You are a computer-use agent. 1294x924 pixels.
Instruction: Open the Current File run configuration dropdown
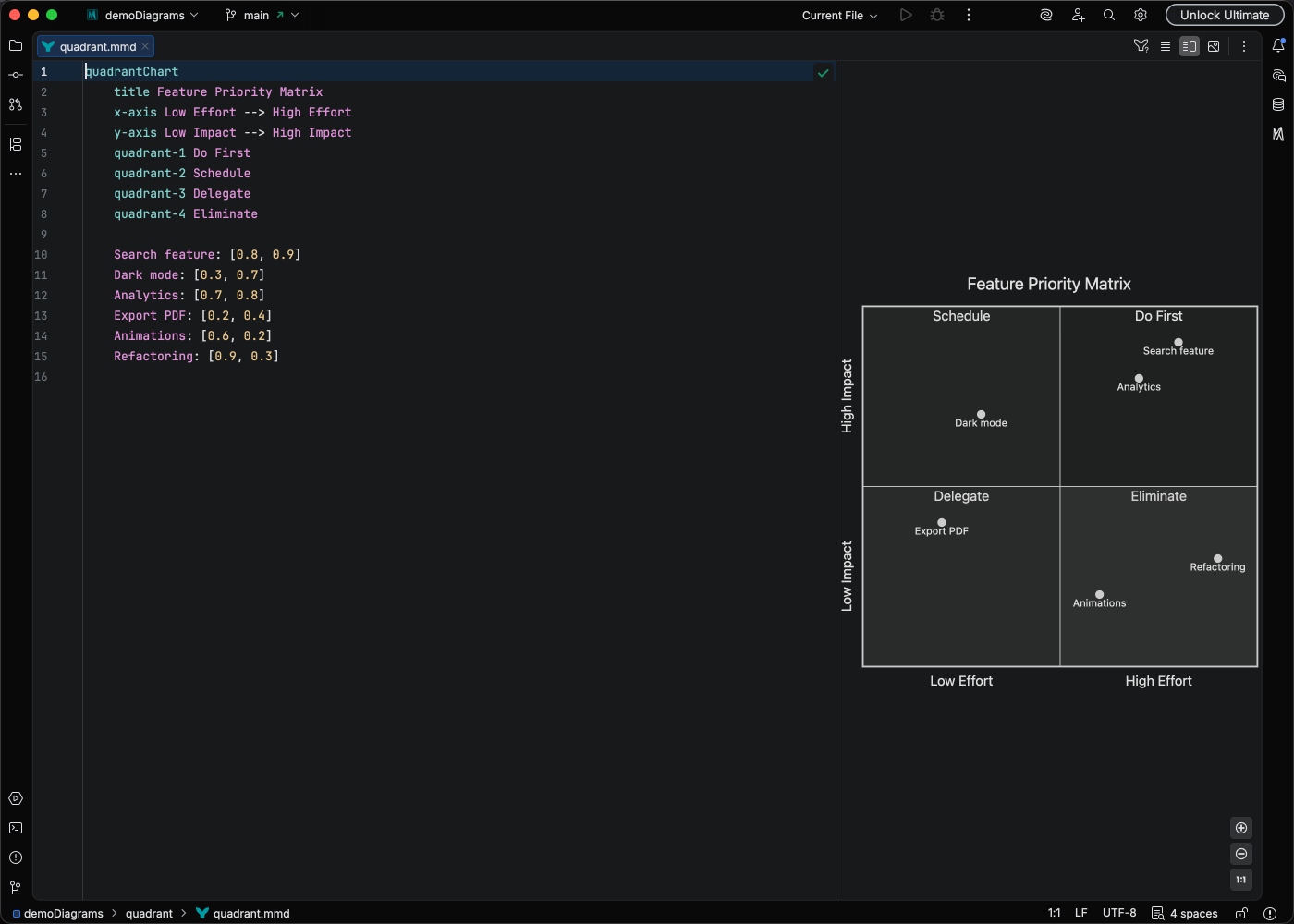837,15
